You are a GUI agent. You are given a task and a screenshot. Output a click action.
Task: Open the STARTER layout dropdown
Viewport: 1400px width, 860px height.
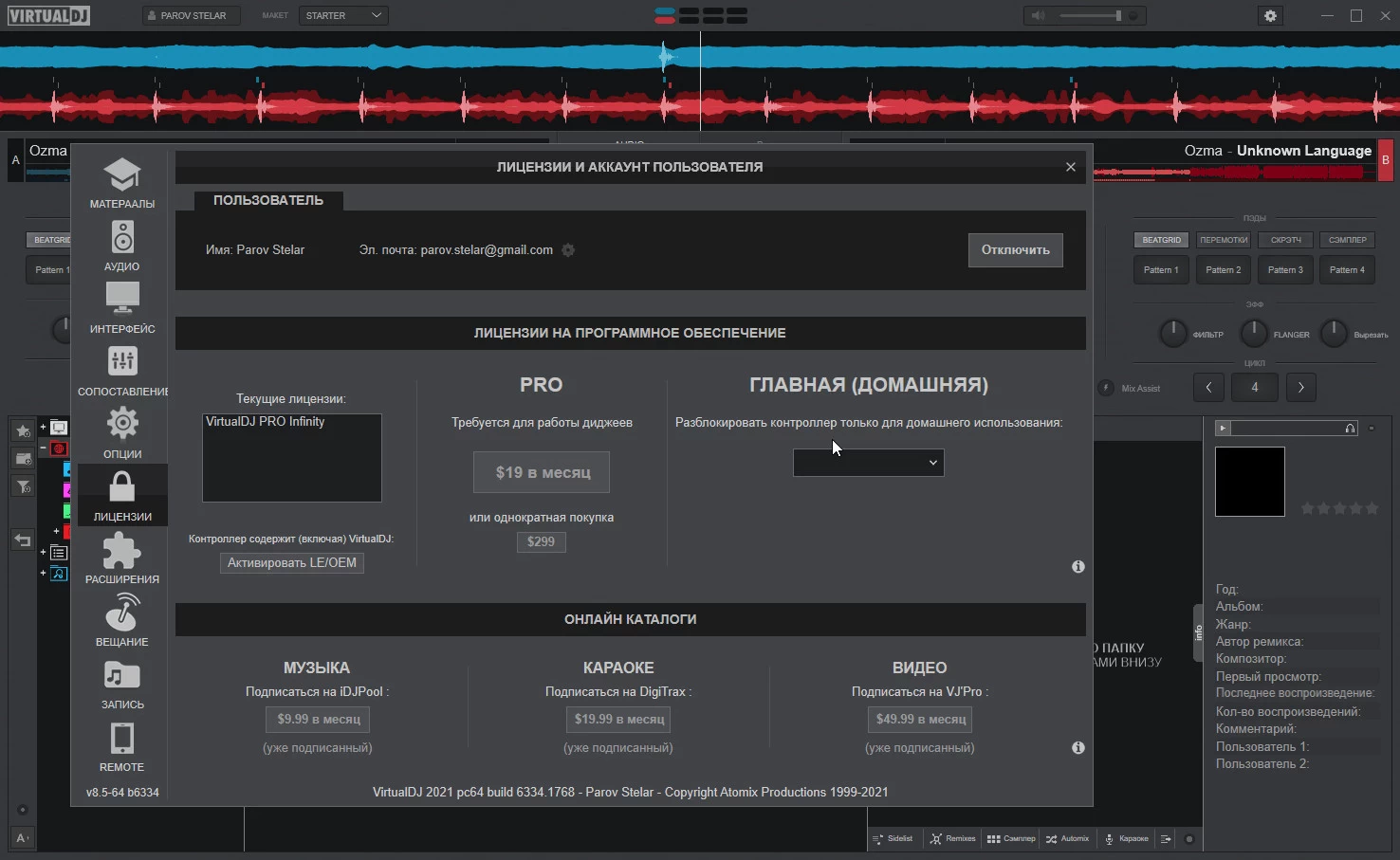(343, 16)
